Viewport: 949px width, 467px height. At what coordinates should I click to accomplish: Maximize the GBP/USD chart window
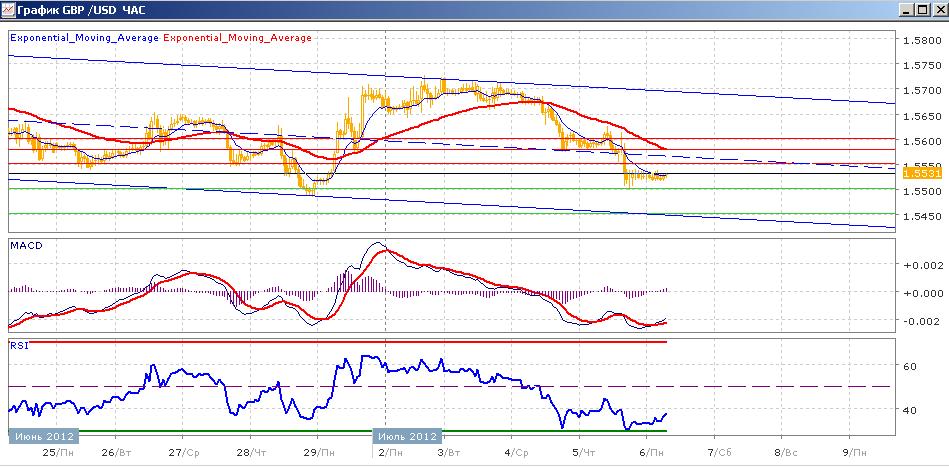coord(921,10)
